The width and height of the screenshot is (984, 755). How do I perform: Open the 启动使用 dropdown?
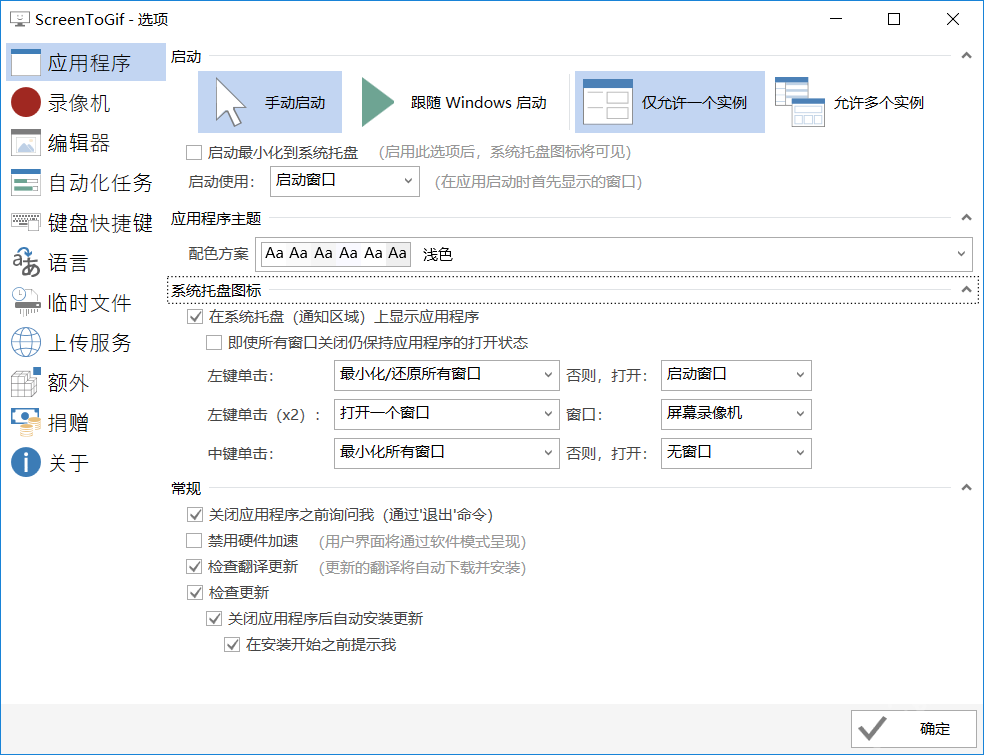(345, 181)
